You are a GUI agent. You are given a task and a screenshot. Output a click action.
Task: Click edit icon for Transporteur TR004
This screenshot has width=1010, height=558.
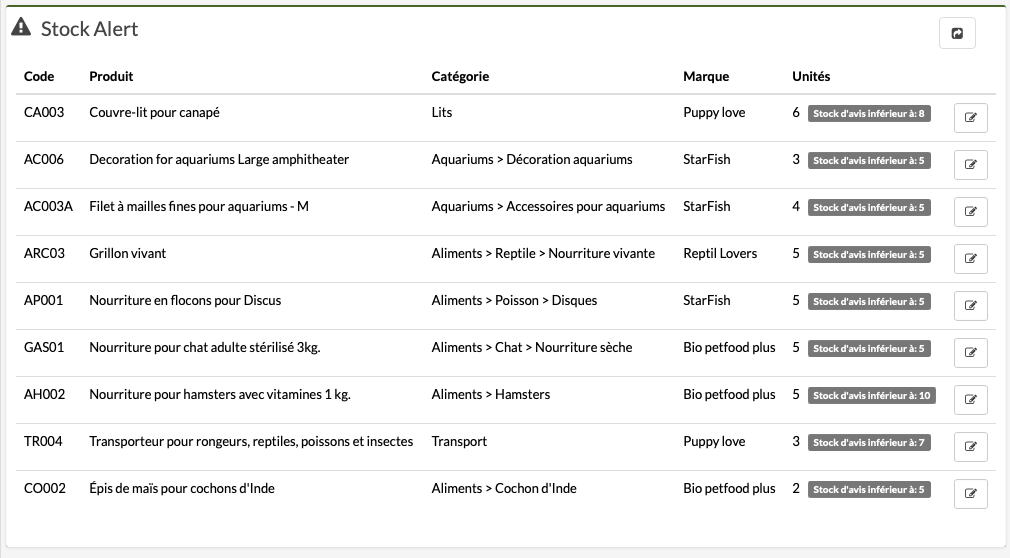pos(971,447)
